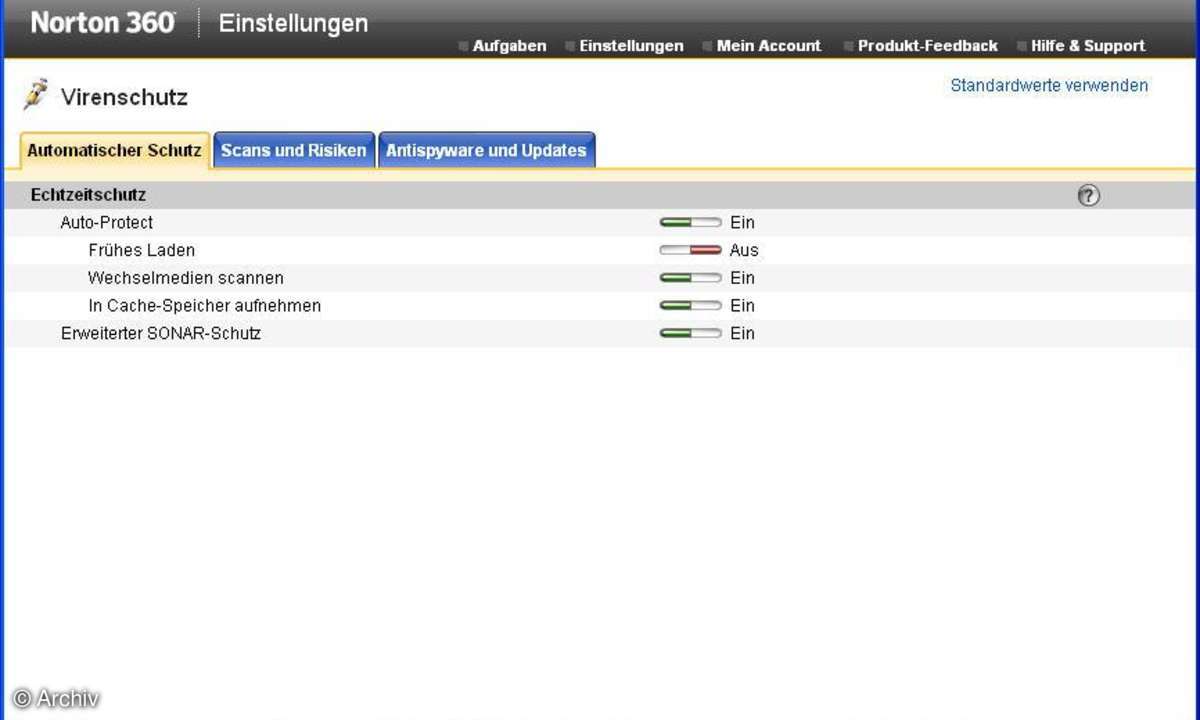Toggle In Cache-Speicher aufnehmen switch
Viewport: 1200px width, 720px height.
[x=690, y=306]
